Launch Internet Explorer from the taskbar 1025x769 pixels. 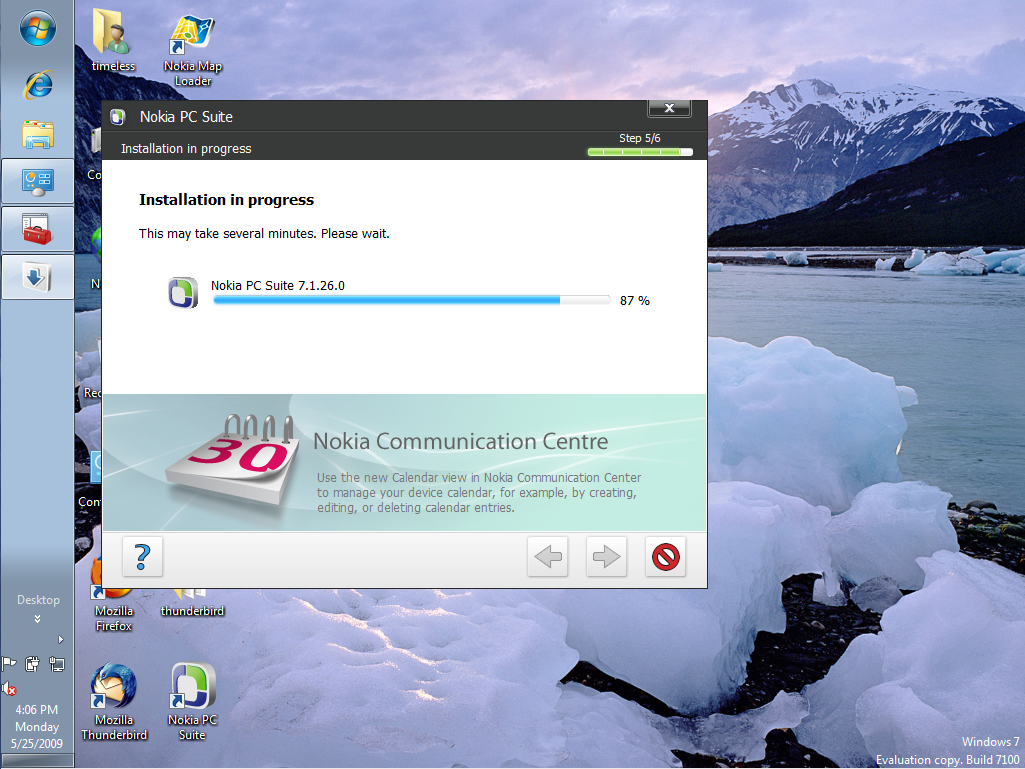pos(38,84)
